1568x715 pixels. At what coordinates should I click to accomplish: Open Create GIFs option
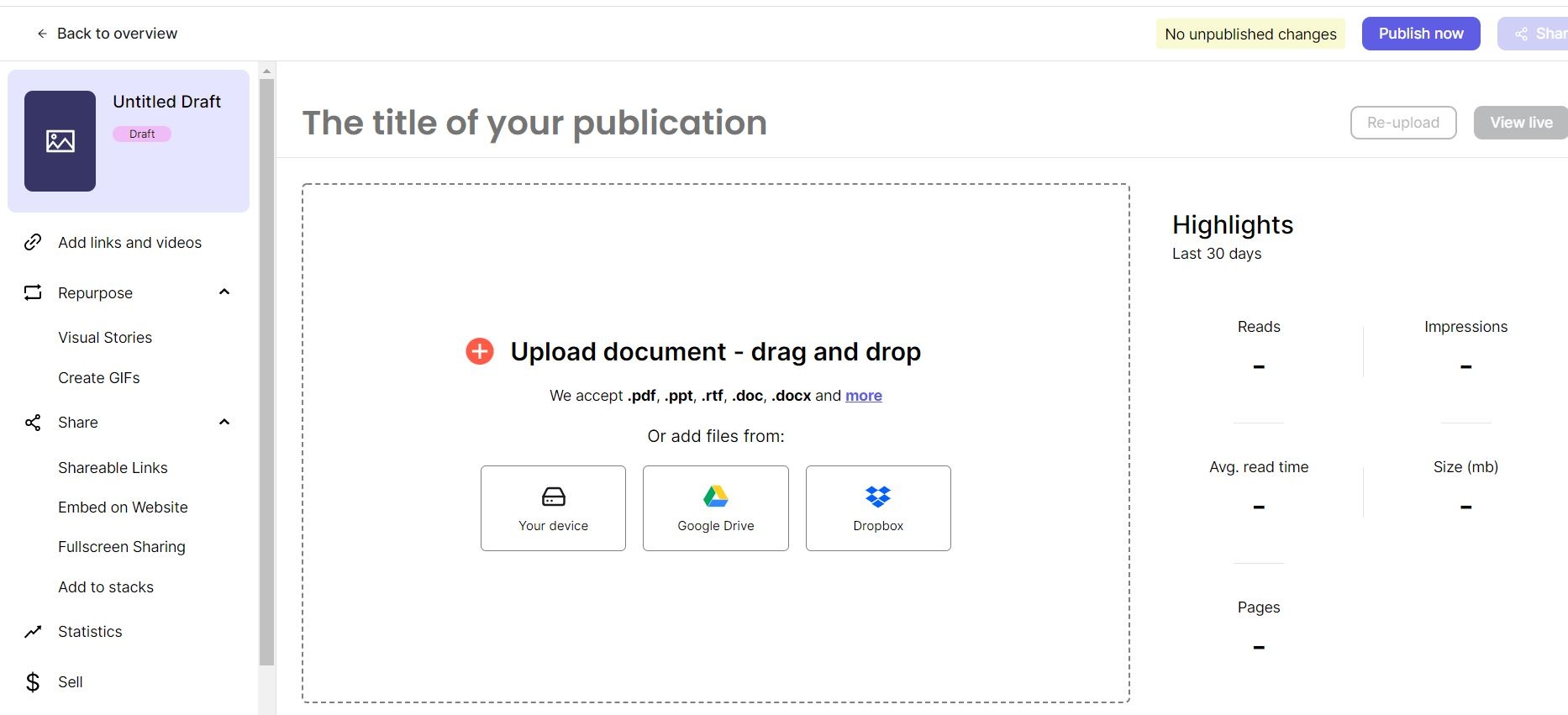99,378
